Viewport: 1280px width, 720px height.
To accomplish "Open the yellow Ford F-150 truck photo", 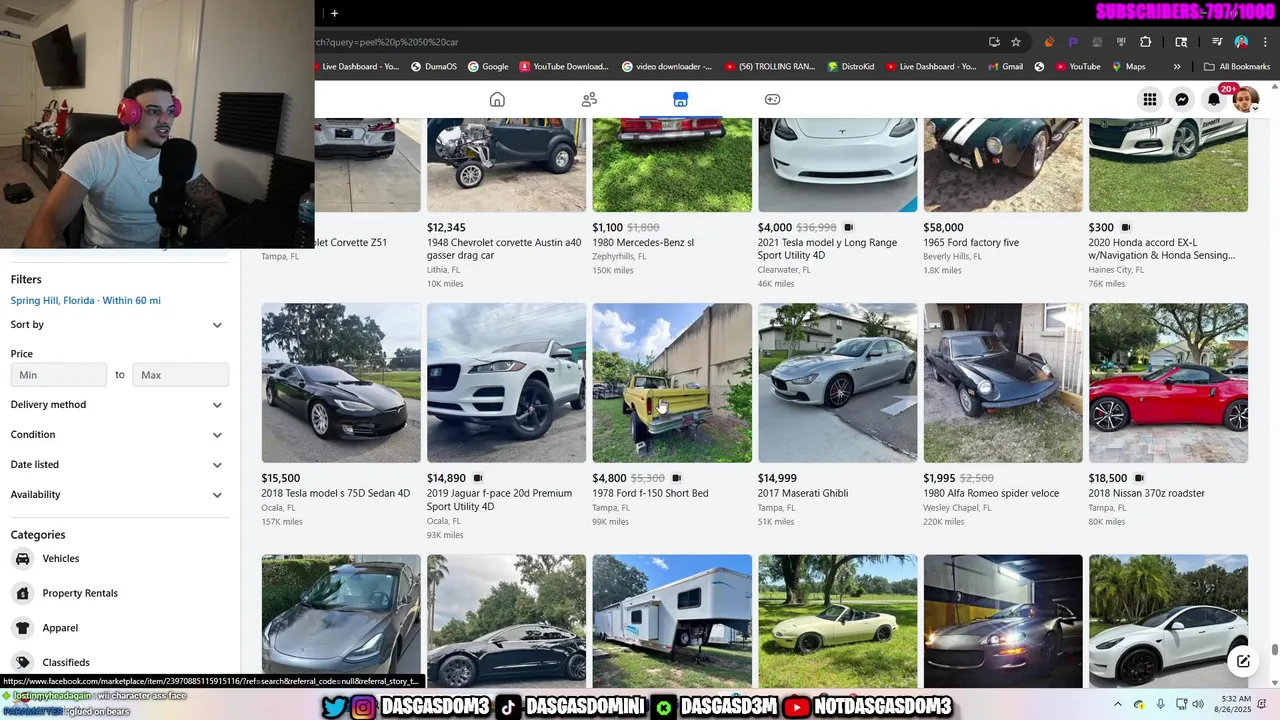I will 672,383.
